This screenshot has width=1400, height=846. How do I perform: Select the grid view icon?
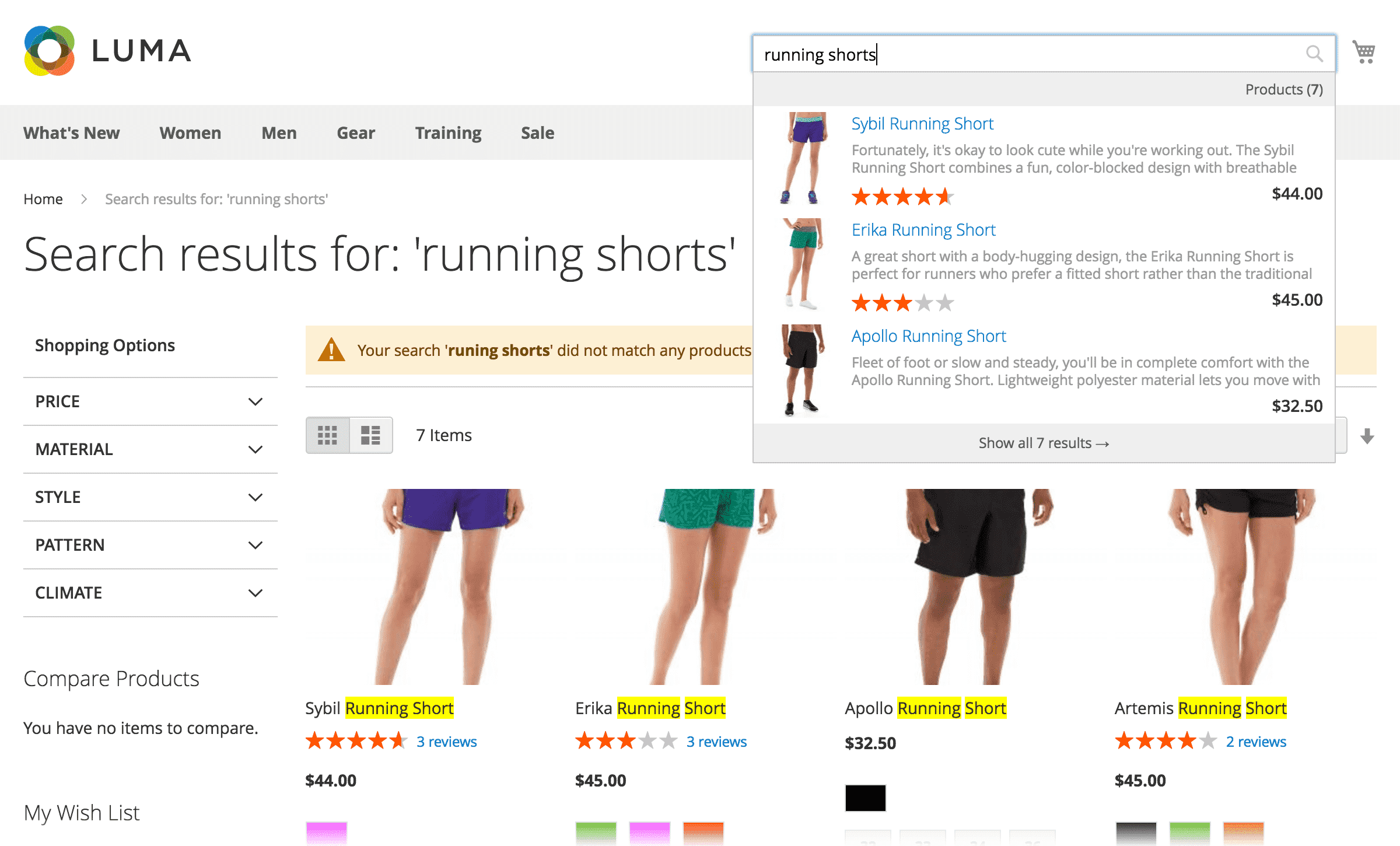328,435
